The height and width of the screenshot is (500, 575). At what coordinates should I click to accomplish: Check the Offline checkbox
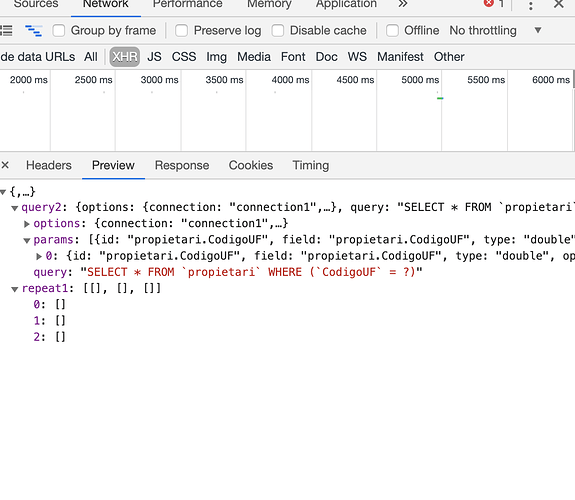392,30
